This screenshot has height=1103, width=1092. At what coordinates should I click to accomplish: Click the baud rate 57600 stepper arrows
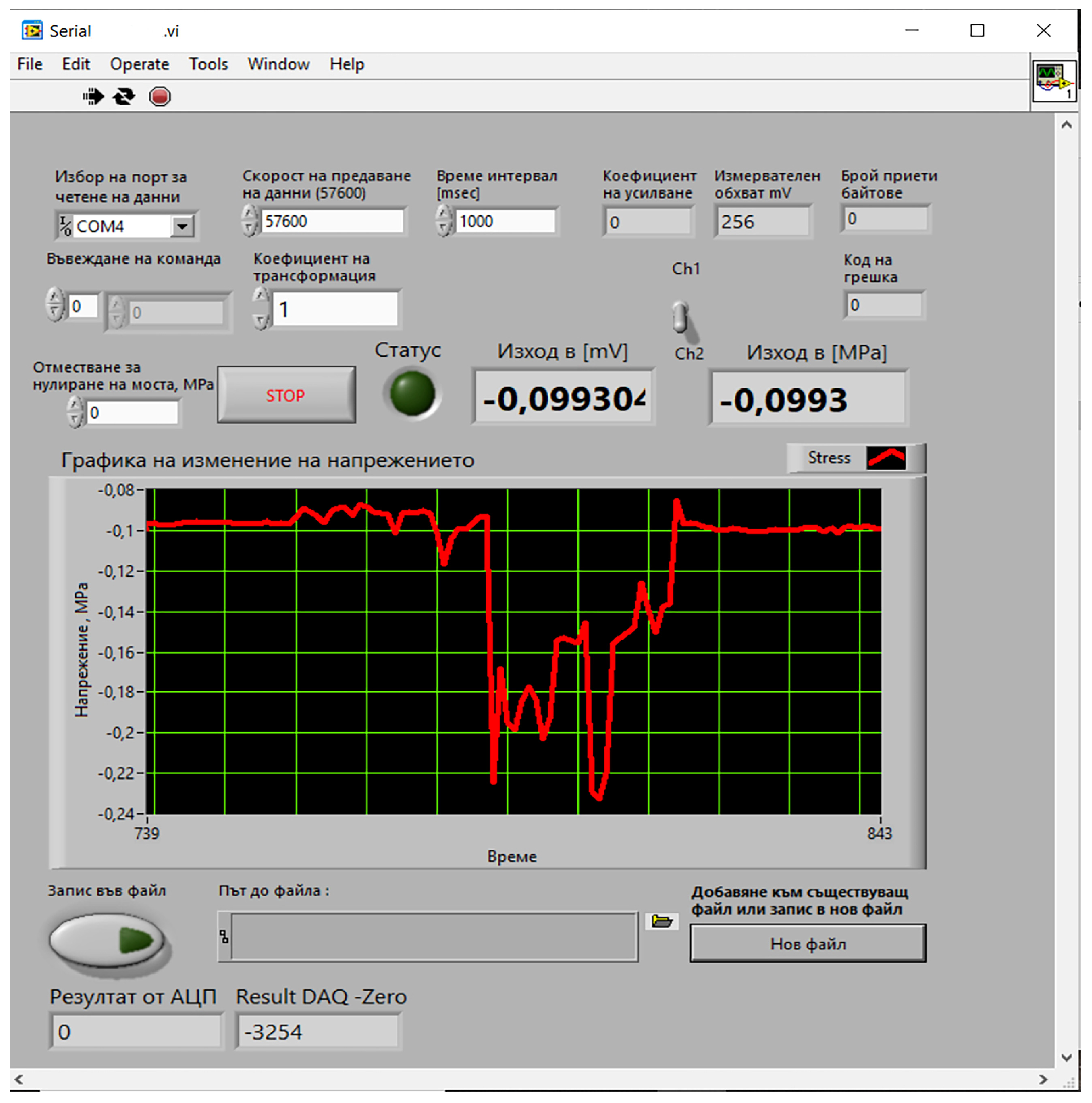tap(249, 221)
